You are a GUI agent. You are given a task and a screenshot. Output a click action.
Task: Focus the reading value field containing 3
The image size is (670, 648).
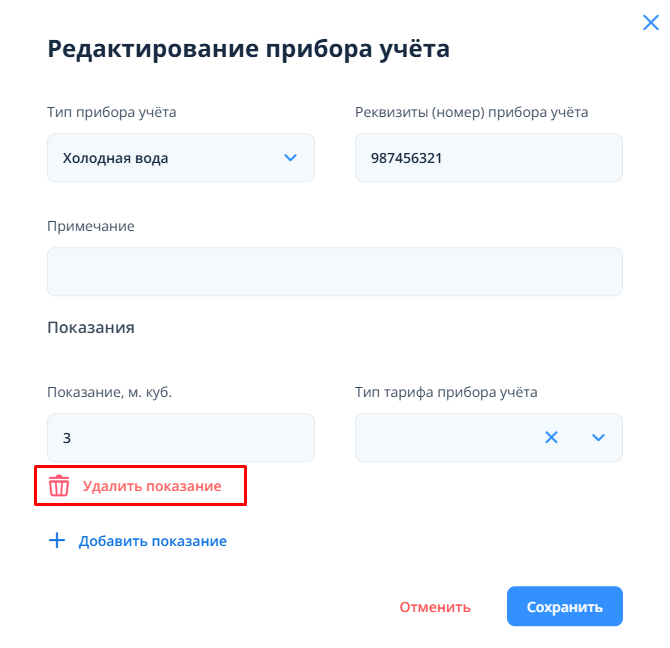tap(180, 438)
